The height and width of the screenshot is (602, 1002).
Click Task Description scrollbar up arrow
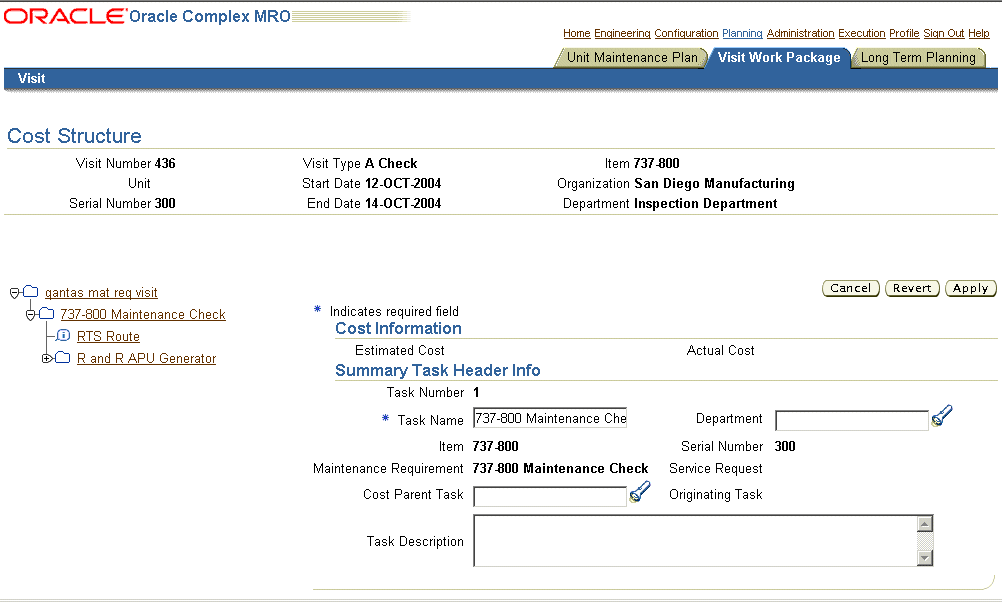pos(925,524)
